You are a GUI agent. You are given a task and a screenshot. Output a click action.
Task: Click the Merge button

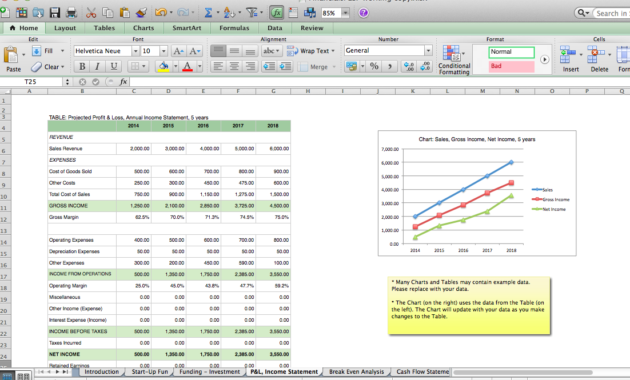click(x=317, y=67)
